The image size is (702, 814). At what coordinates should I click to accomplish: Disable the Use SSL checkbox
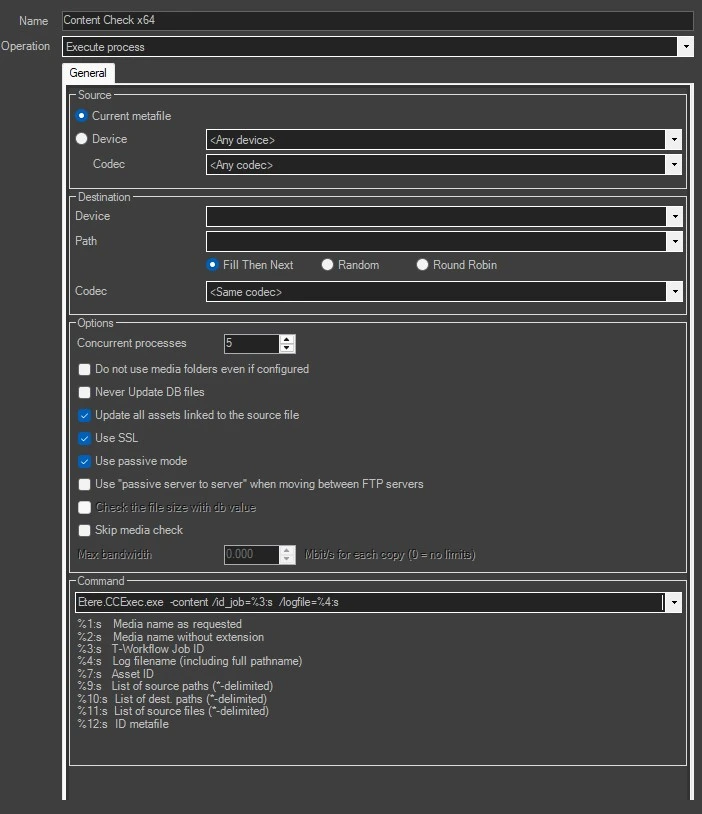pos(85,438)
